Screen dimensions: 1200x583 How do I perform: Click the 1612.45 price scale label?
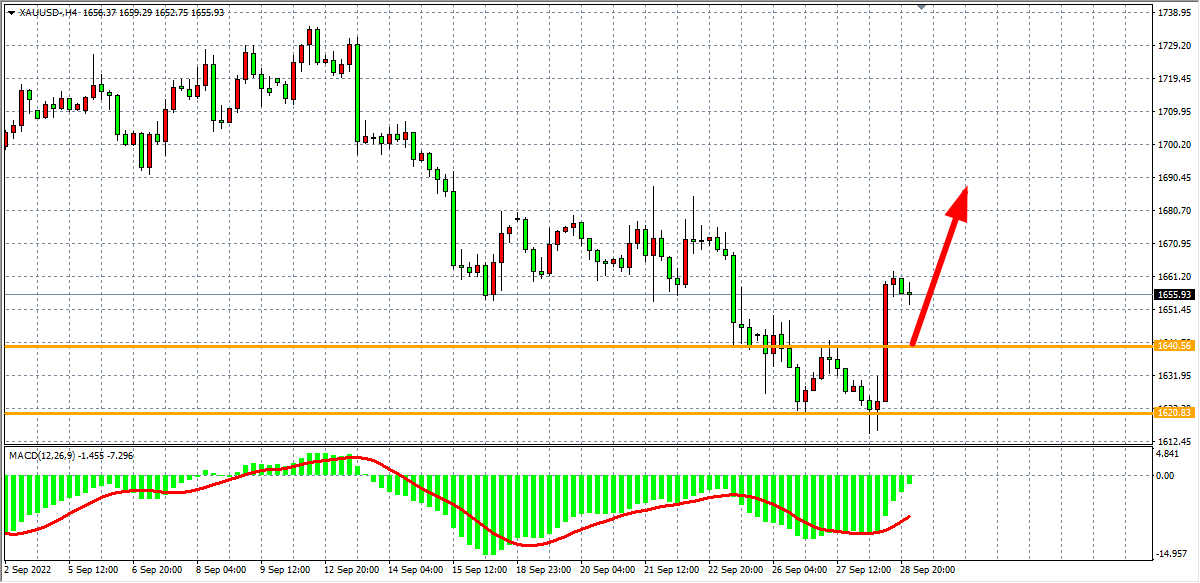tap(1173, 441)
